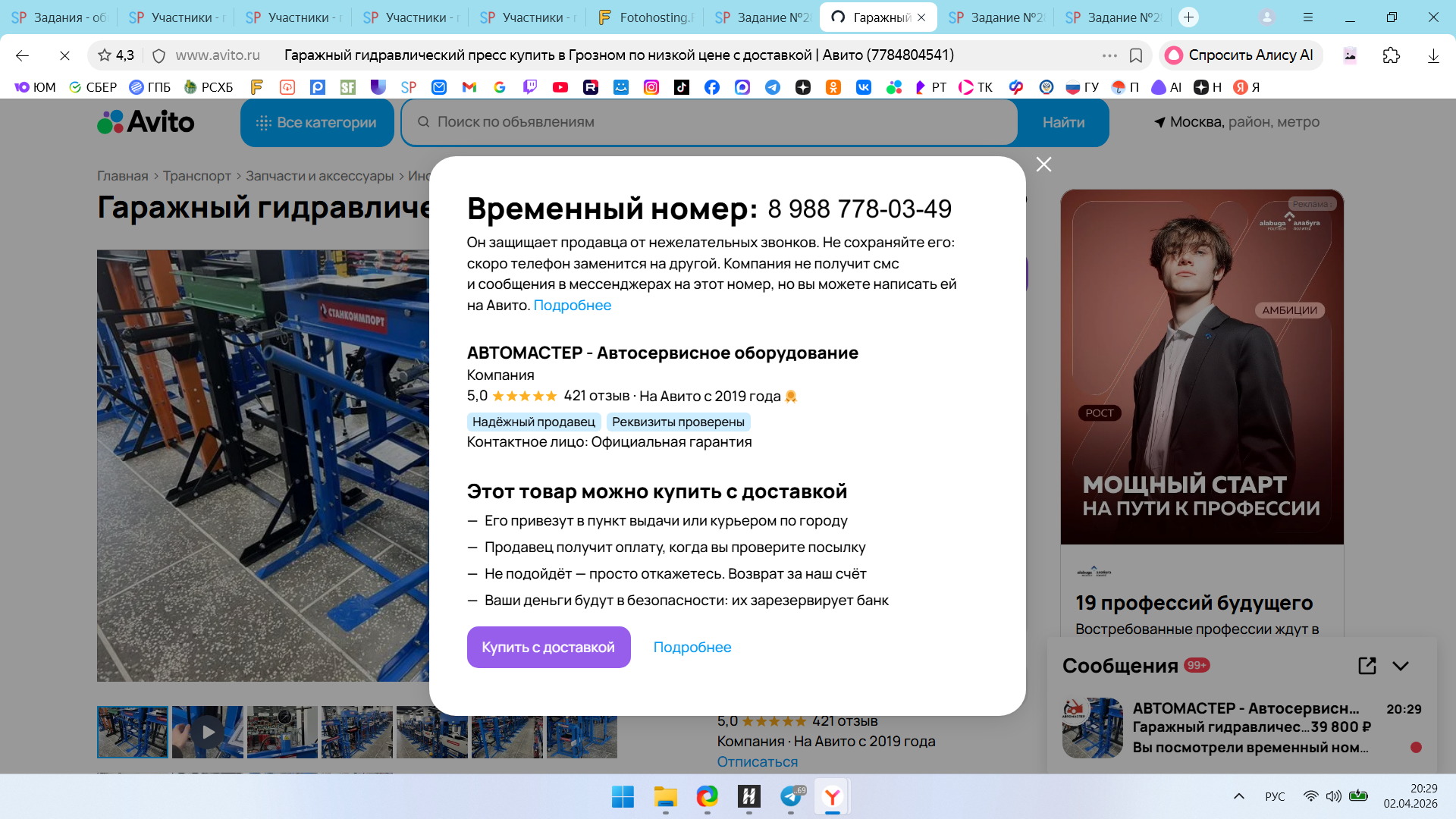The width and height of the screenshot is (1456, 819).
Task: Click the Купить с доставкой button
Action: (548, 647)
